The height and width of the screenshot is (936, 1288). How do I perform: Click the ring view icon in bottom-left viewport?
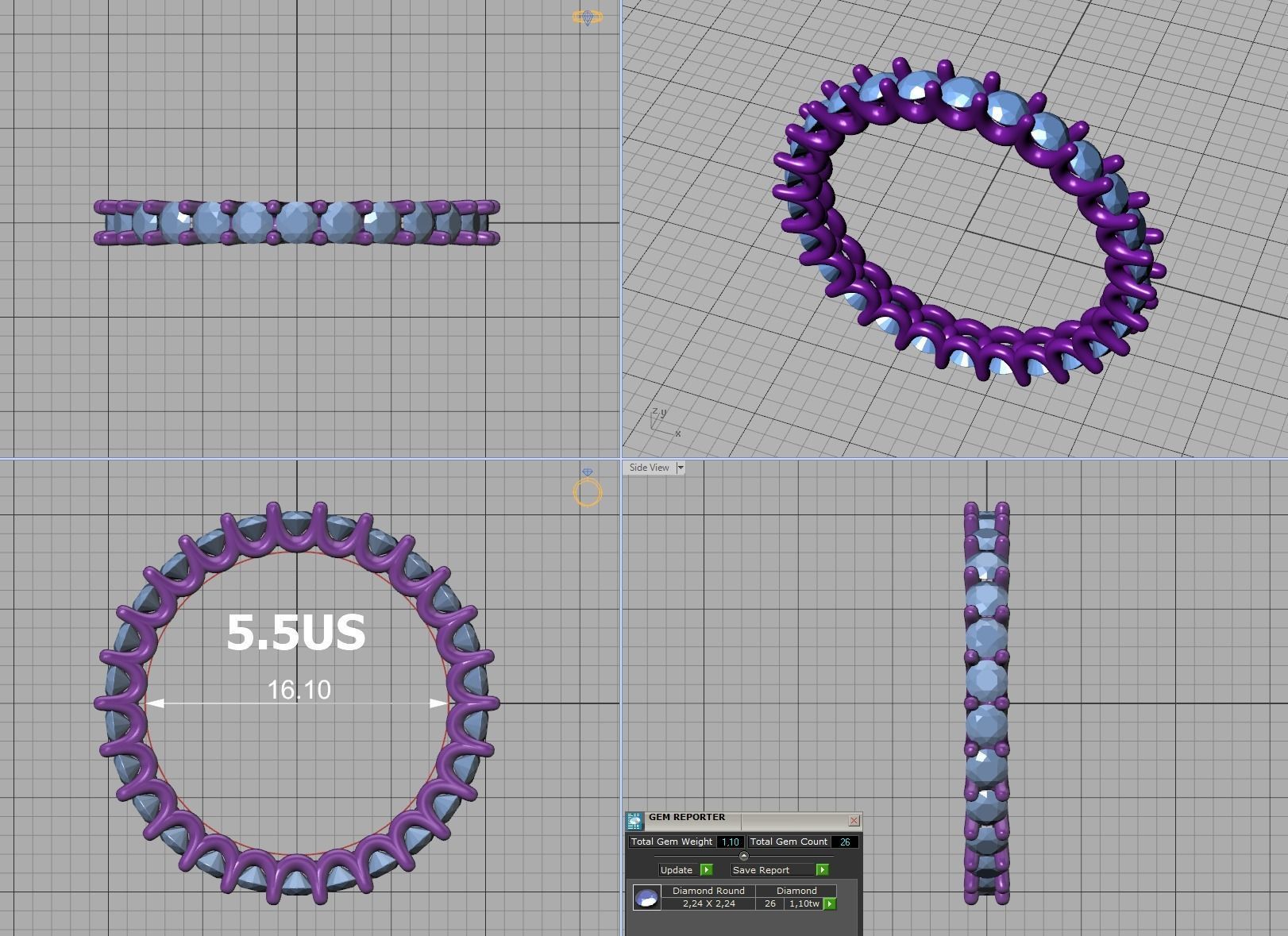pyautogui.click(x=588, y=487)
